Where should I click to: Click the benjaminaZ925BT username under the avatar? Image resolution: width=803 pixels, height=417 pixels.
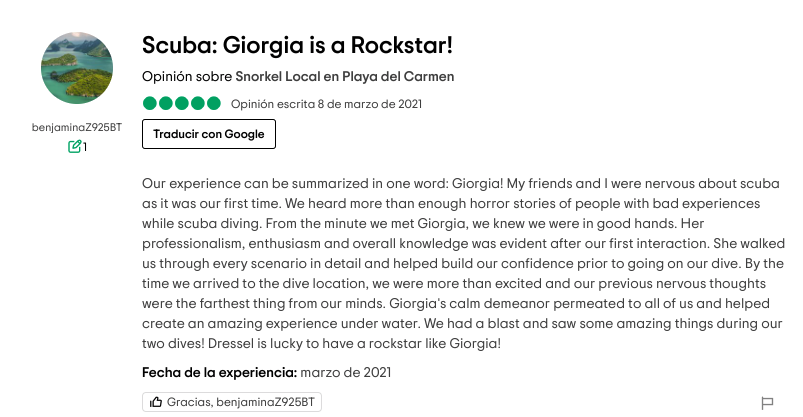(77, 127)
